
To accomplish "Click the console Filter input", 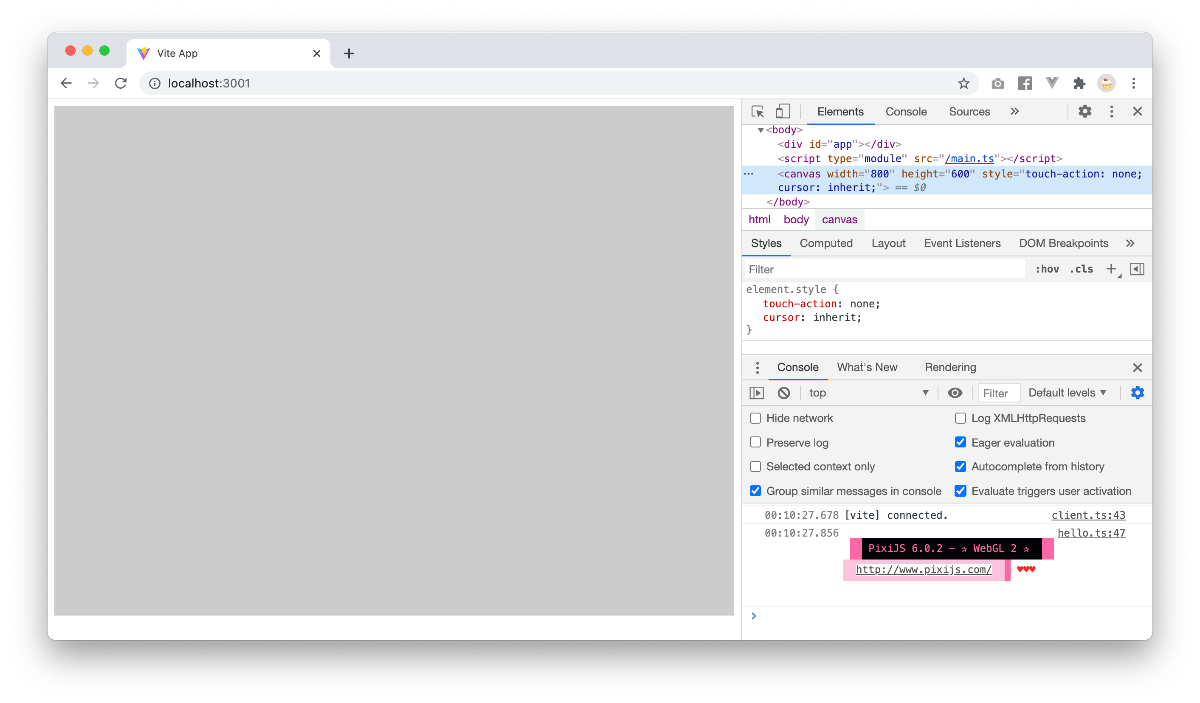I will (999, 393).
